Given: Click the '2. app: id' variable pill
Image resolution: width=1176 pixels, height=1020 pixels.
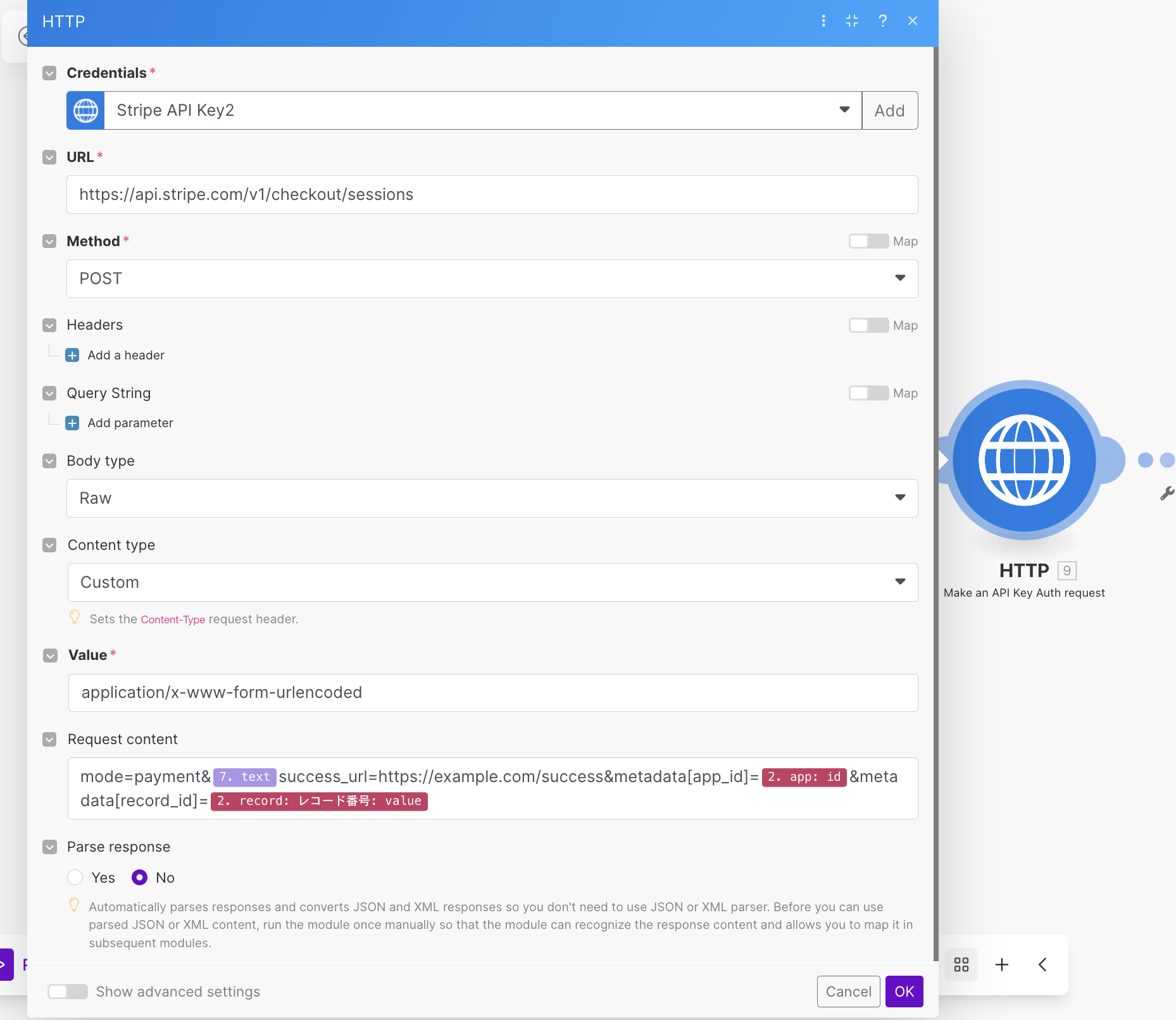Looking at the screenshot, I should [x=804, y=776].
